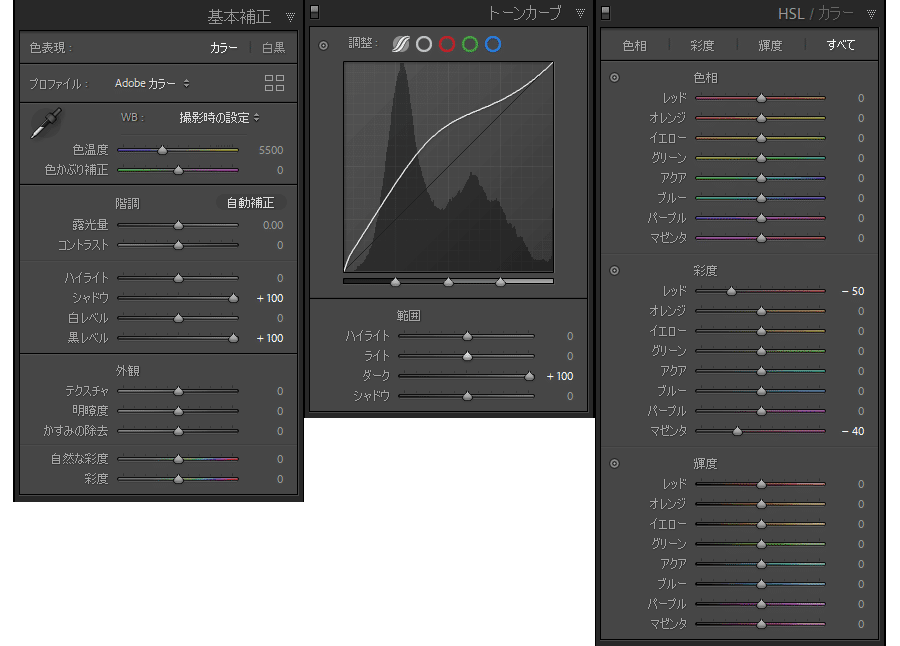The image size is (900, 646).
Task: Click the ダーク value +100
Action: (x=560, y=376)
